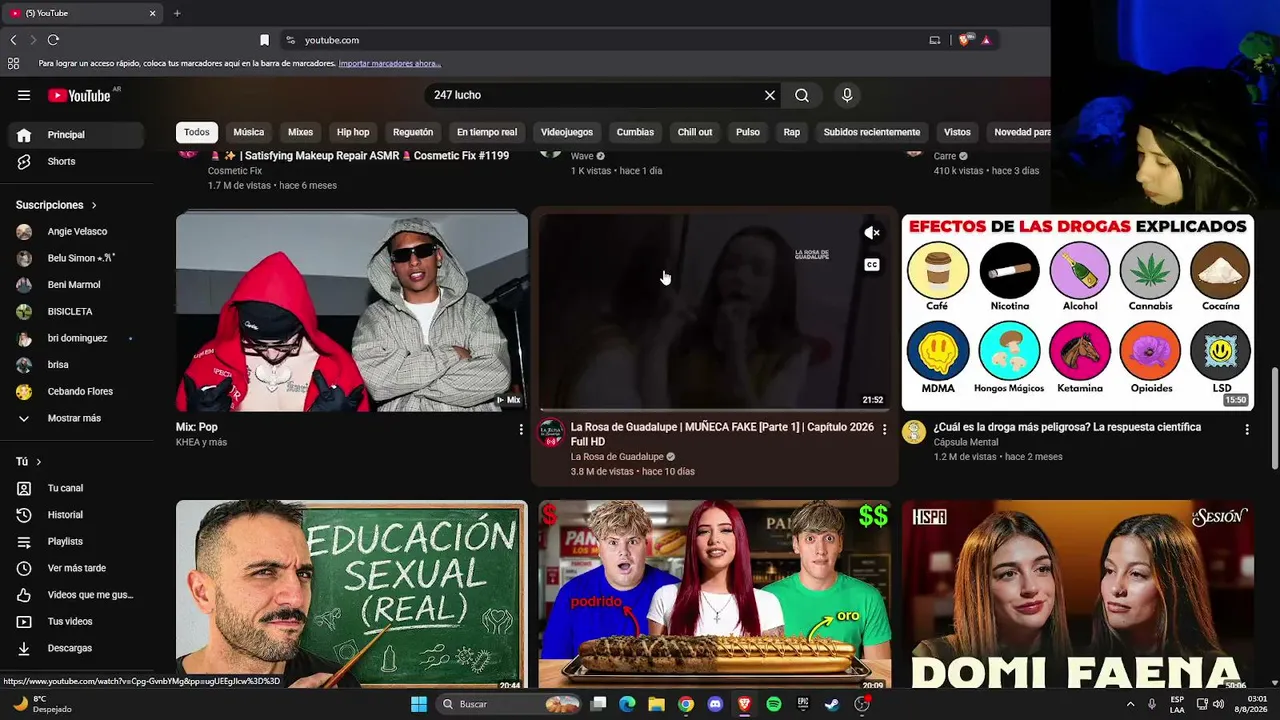1280x720 pixels.
Task: Open the 'DOMI FAENA' video thumbnail
Action: (1078, 595)
